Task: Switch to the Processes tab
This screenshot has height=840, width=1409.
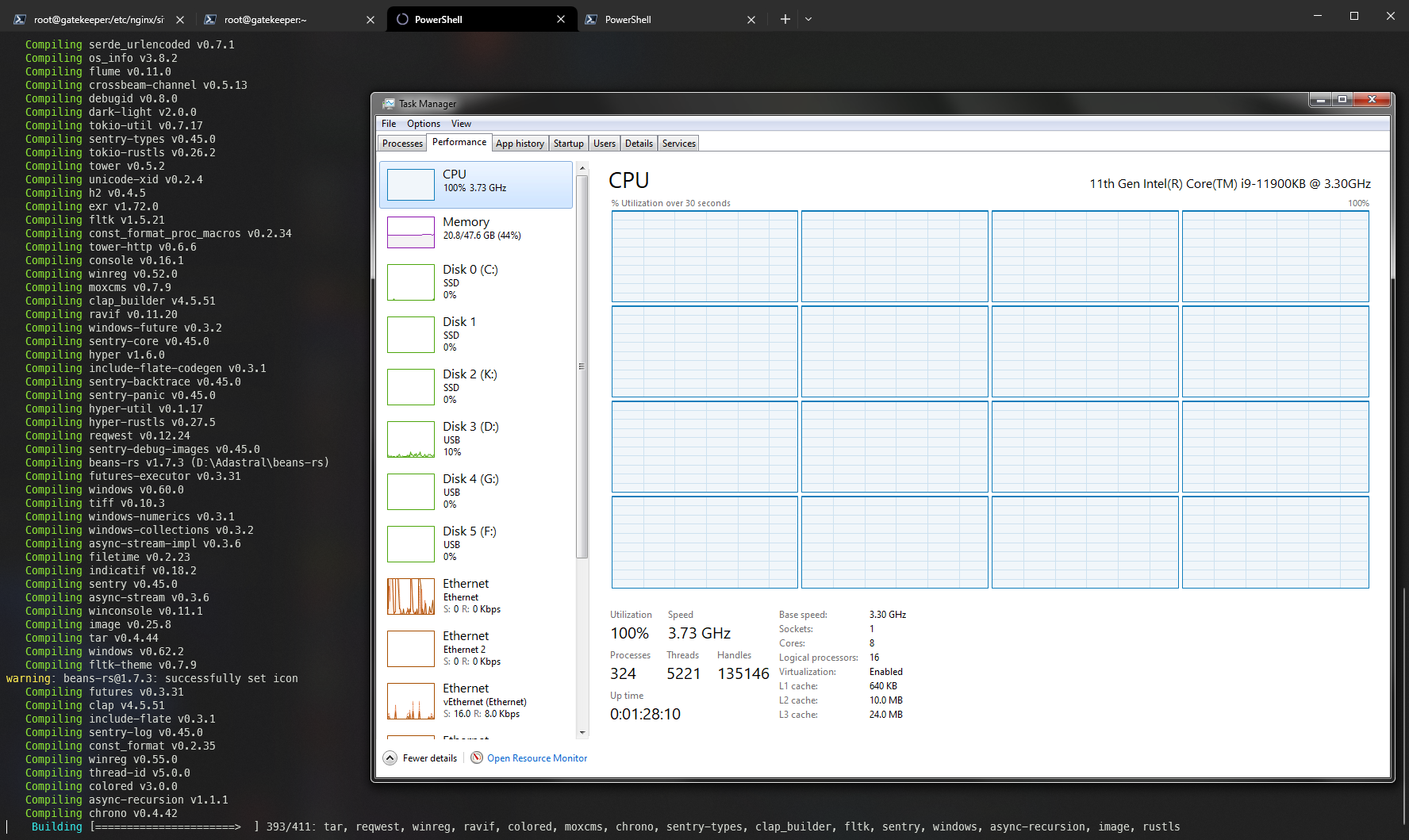Action: 402,144
